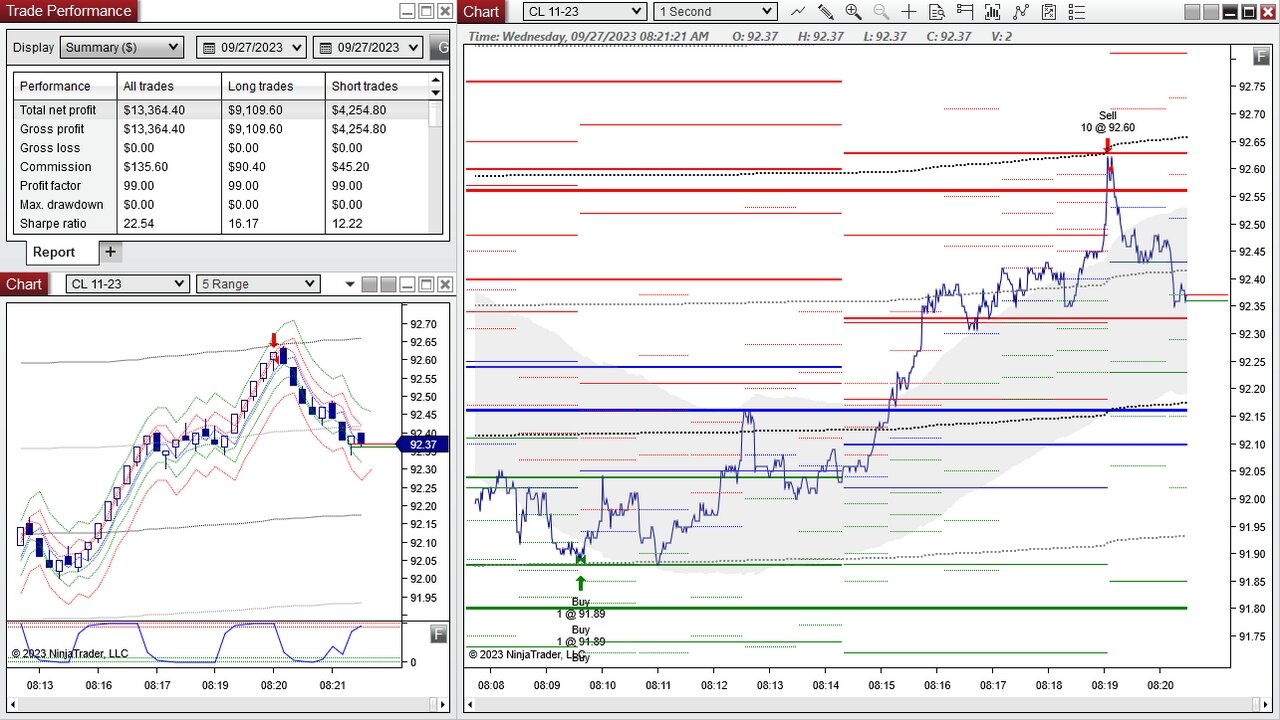Click the $135.60 commission value
Screen dimensions: 1280x720
(x=145, y=167)
